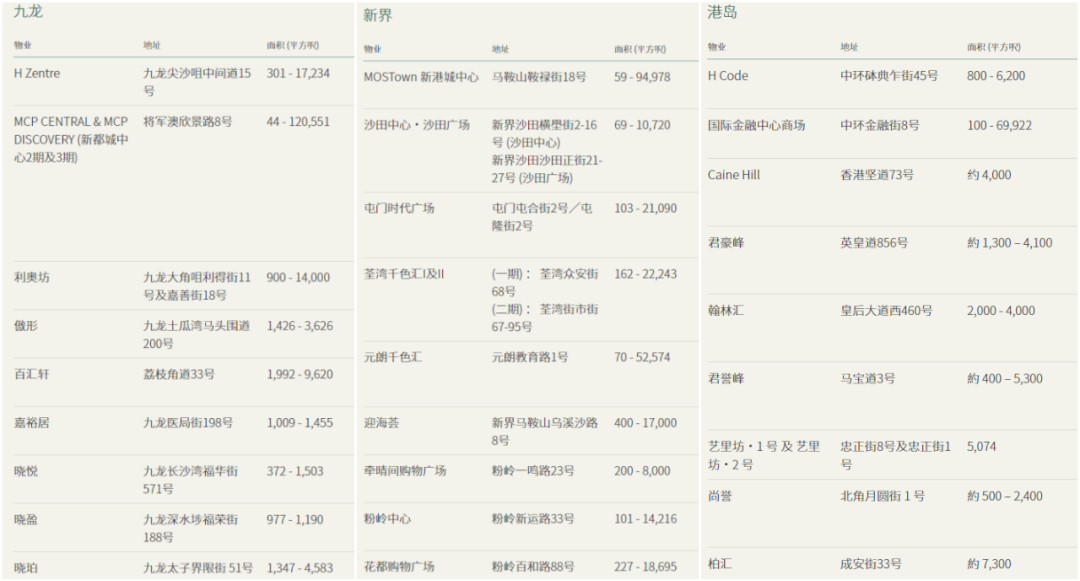1080x581 pixels.
Task: Select the 屯门时代广场 property
Action: tap(399, 208)
